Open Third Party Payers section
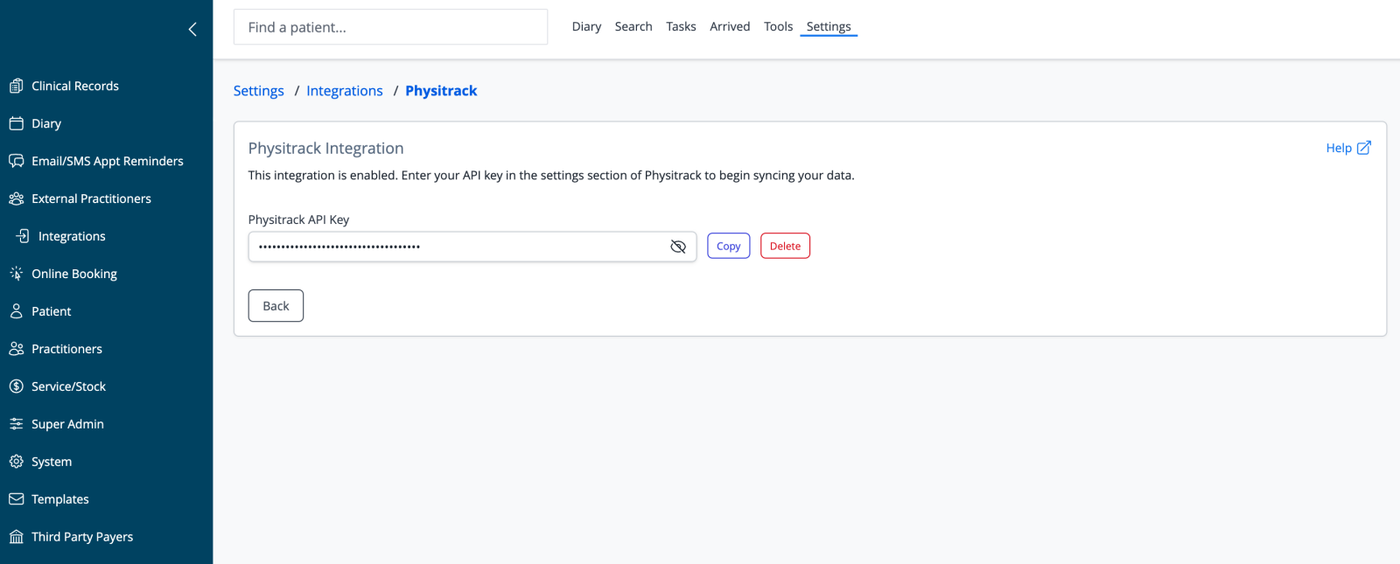The image size is (1400, 564). pos(82,536)
